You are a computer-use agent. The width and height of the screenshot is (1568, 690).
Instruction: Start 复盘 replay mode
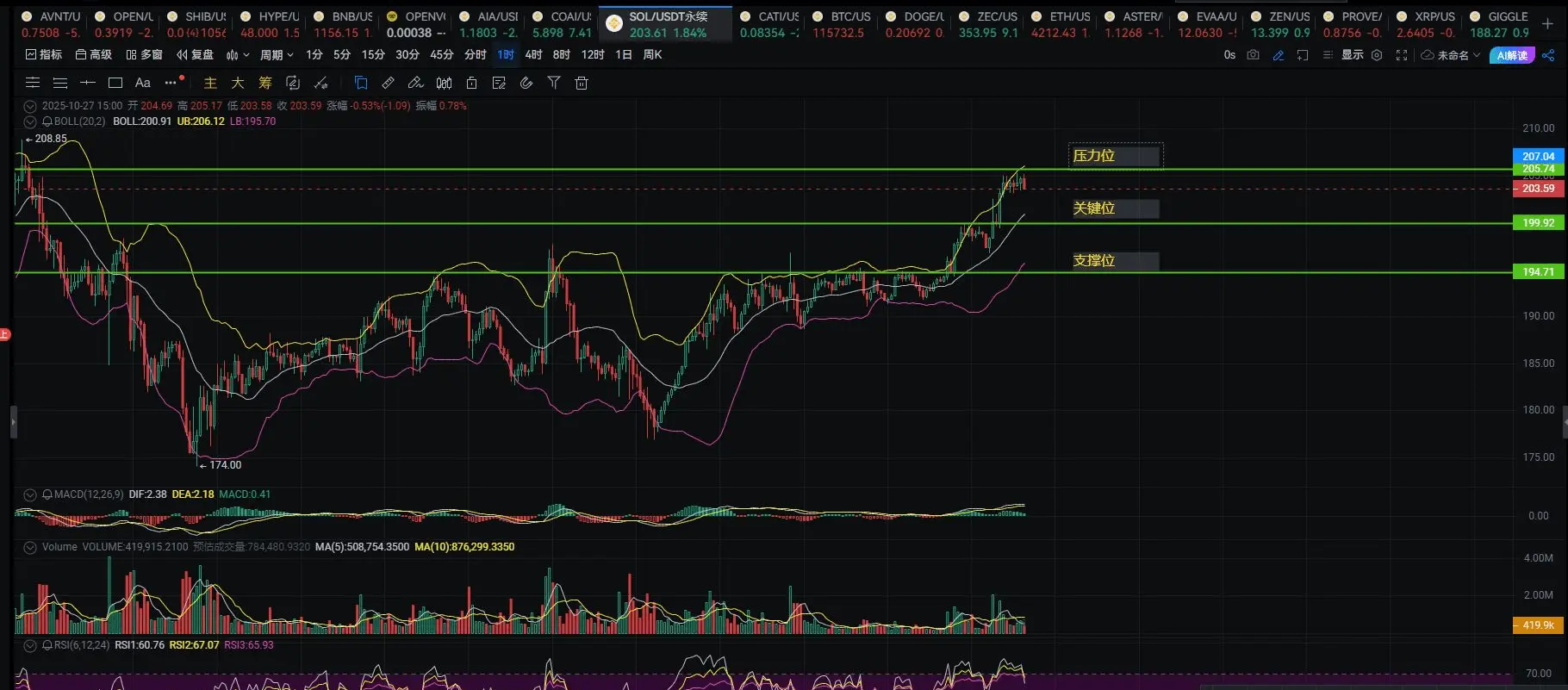(195, 54)
